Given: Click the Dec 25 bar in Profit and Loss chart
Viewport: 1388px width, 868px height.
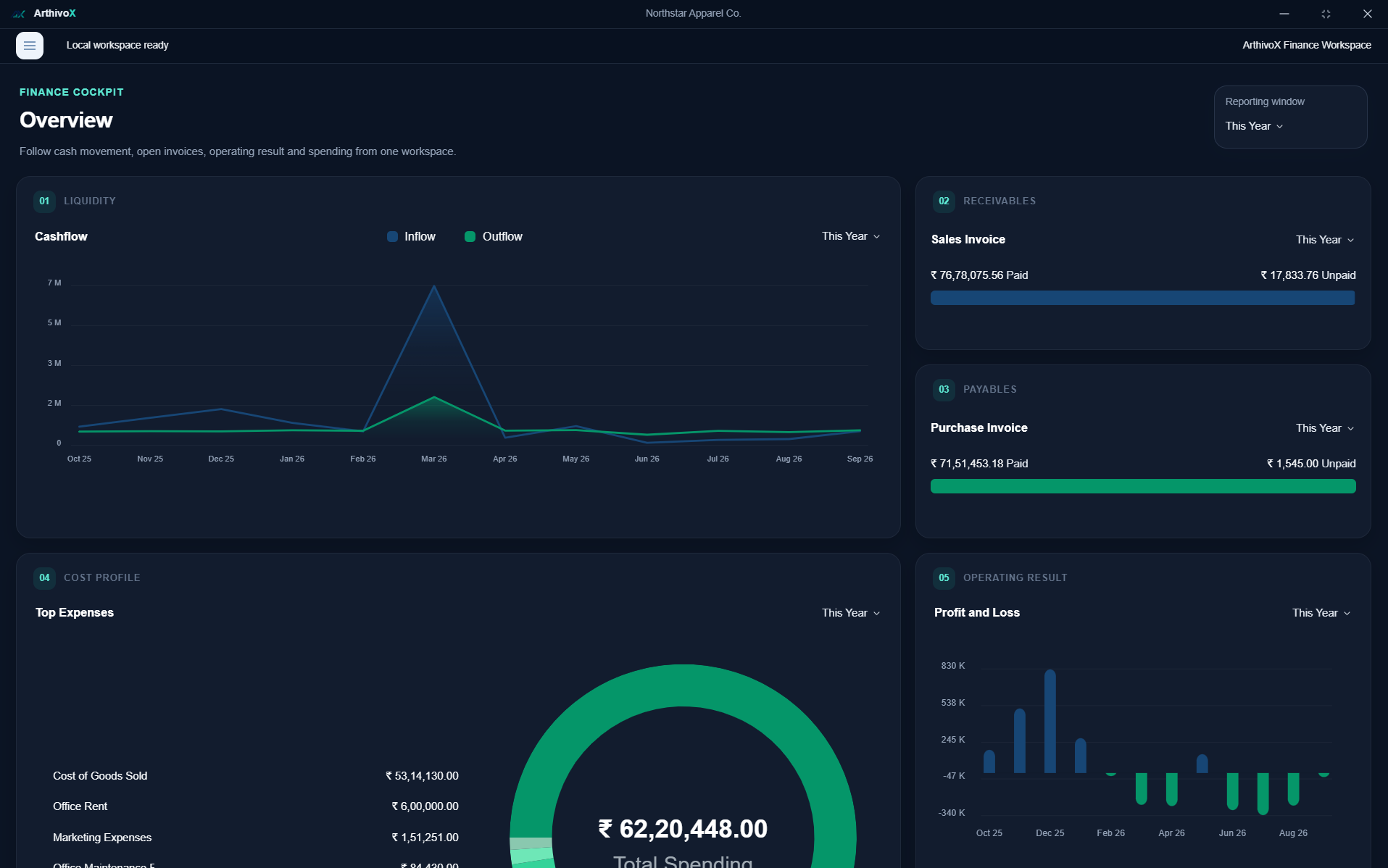Looking at the screenshot, I should [x=1050, y=721].
